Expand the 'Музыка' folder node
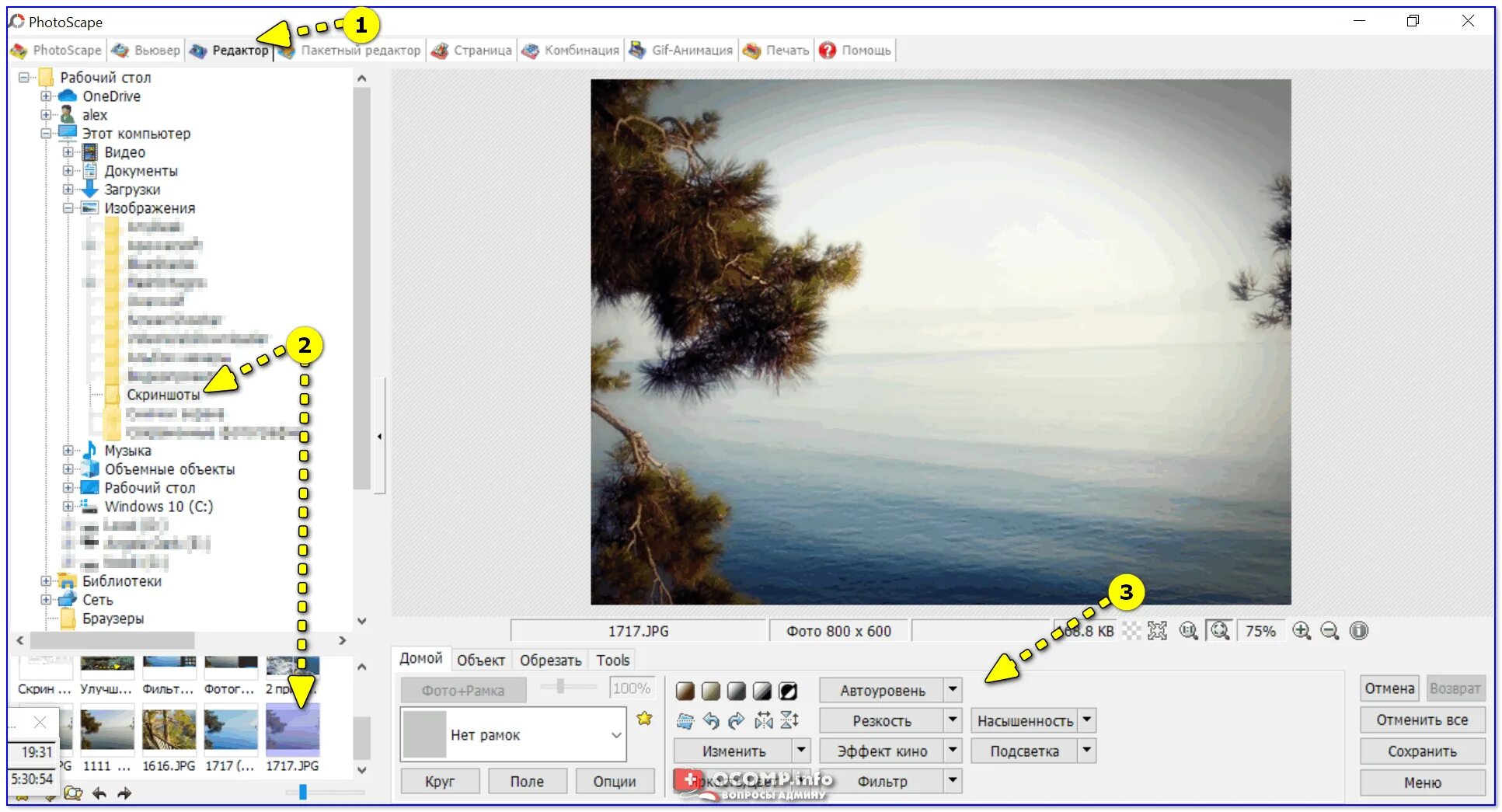Viewport: 1502px width, 812px height. (68, 451)
